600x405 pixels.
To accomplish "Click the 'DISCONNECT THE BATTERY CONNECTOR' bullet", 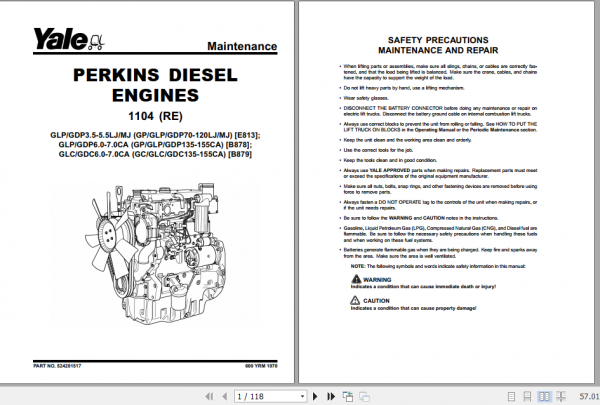I will 440,111.
